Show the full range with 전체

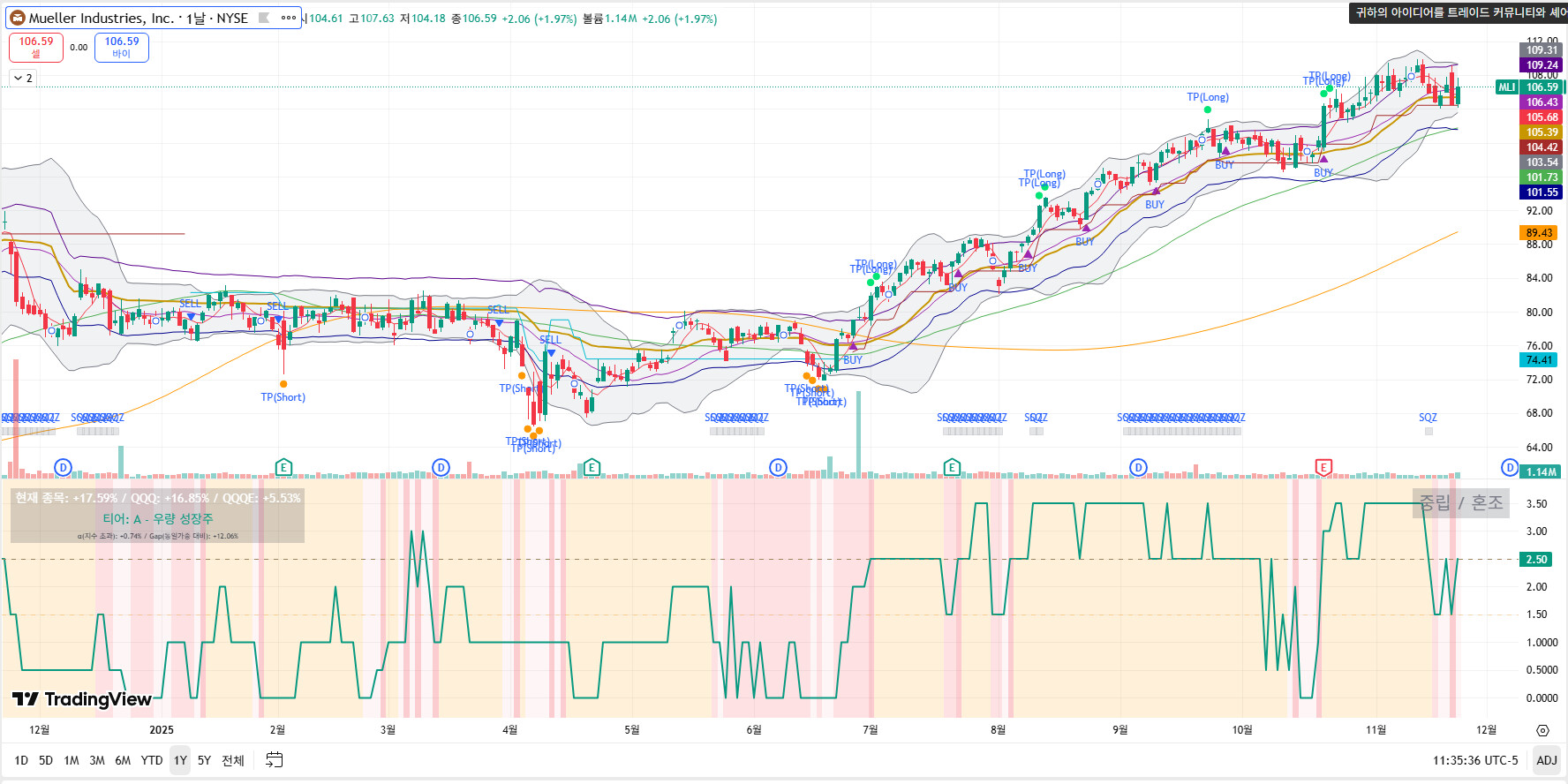click(x=233, y=760)
